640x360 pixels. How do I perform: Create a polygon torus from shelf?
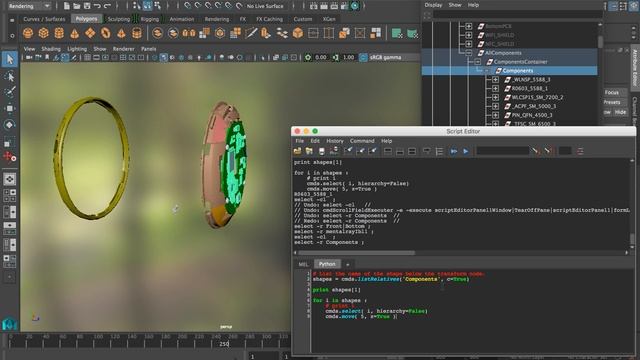[106, 33]
